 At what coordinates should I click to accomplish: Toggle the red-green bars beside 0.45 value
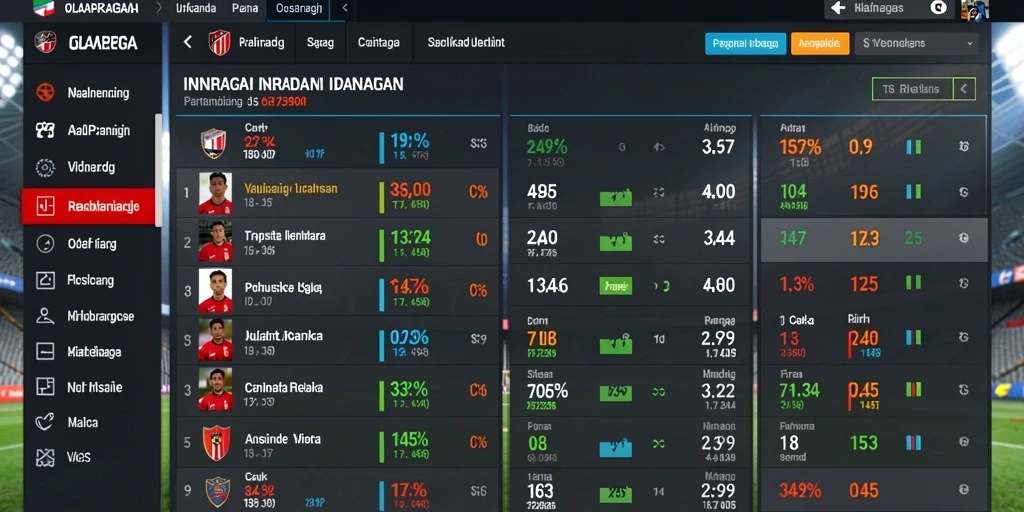(913, 390)
